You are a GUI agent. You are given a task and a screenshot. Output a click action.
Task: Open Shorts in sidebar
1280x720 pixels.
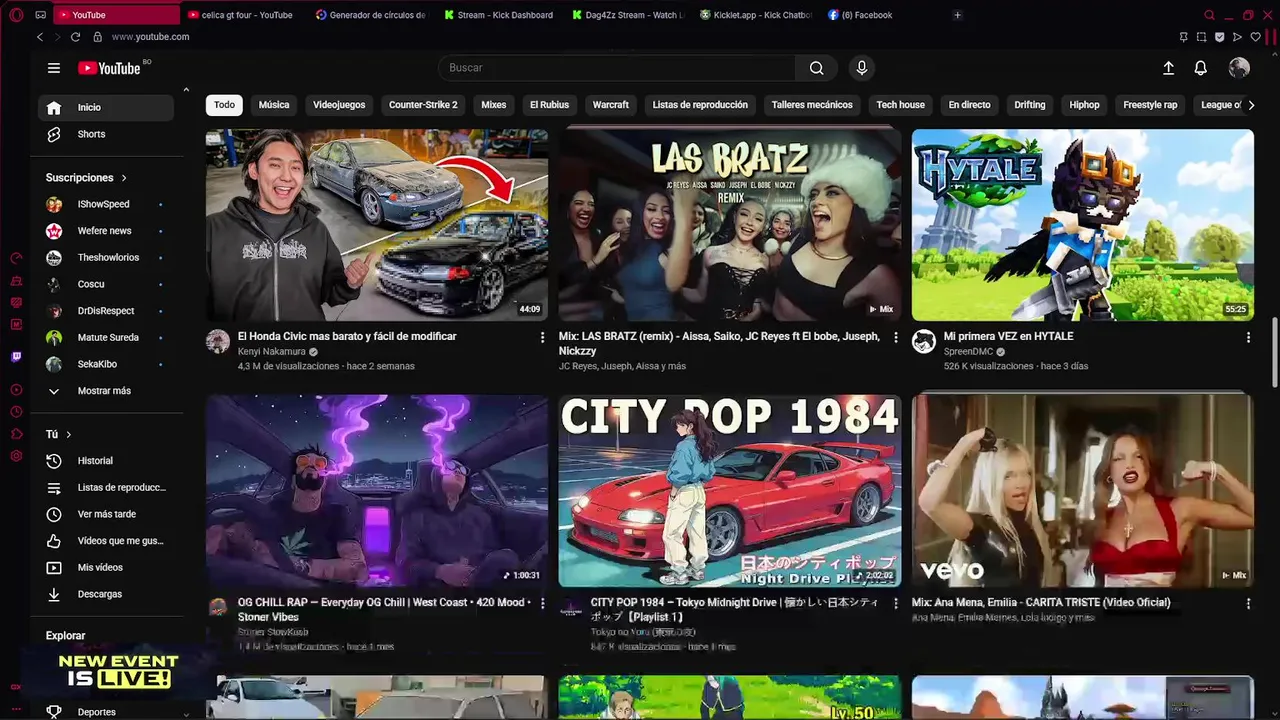tap(106, 134)
